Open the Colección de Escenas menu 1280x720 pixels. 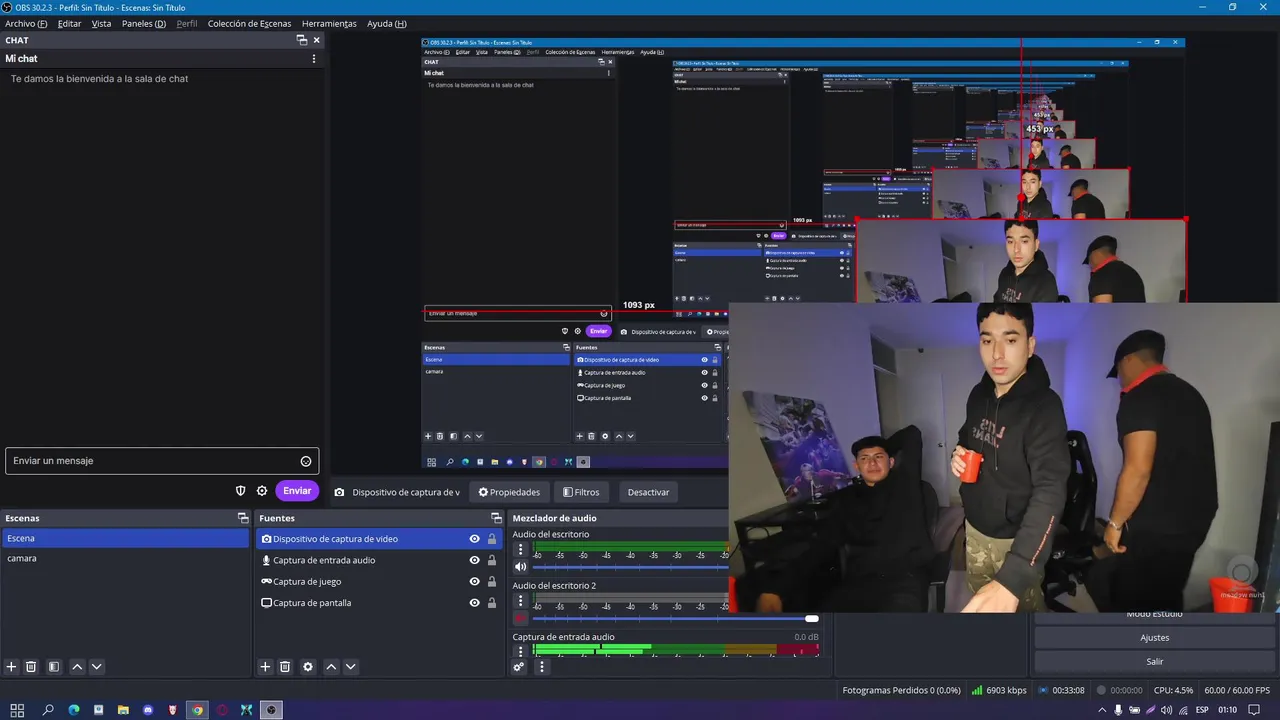[250, 24]
